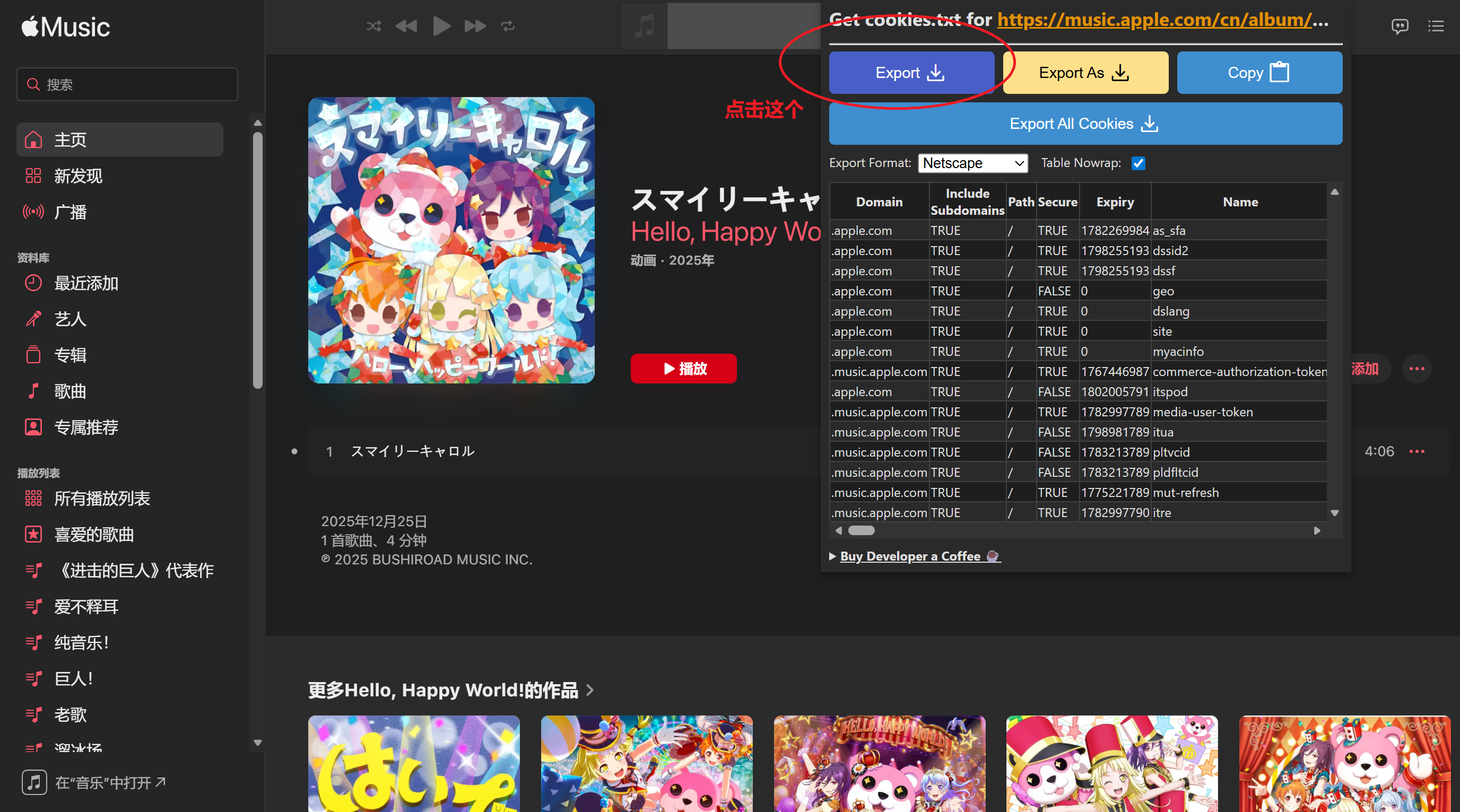Screen dimensions: 1460x812
Task: Expand 更多Hello, Happy World!的作品 chevron
Action: [590, 690]
